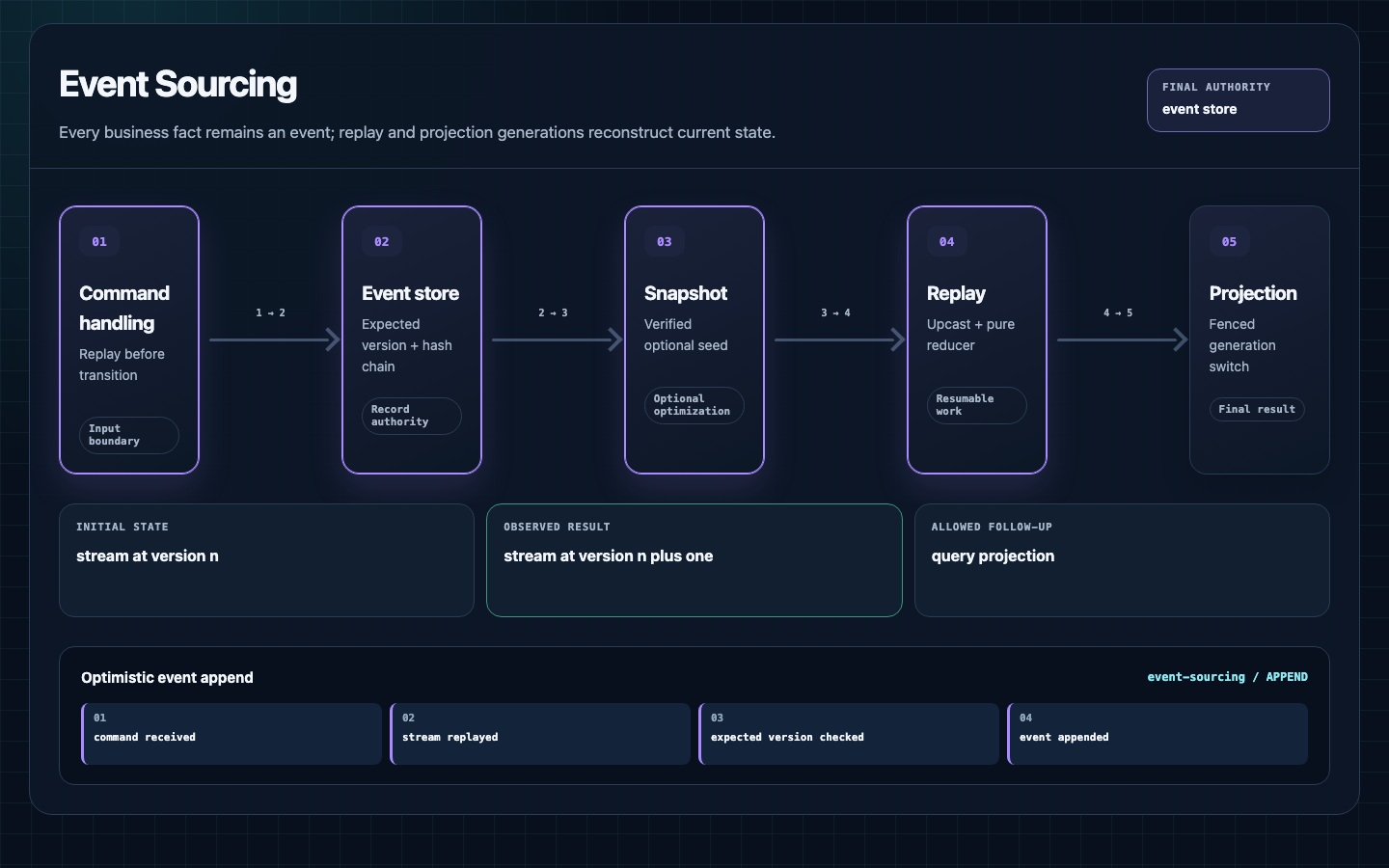
Task: Click the '4 → 5' transition label
Action: coord(1118,312)
